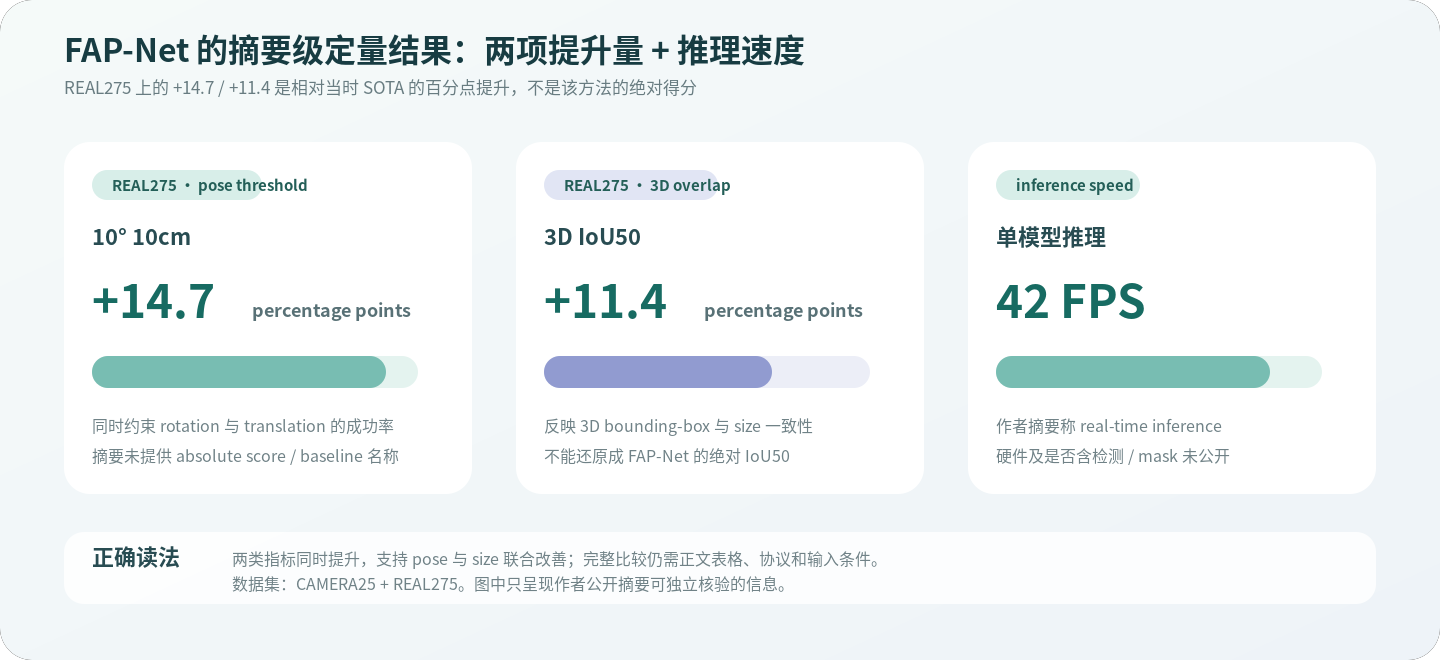Click the '42 FPS' value
Image resolution: width=1440 pixels, height=660 pixels.
(x=1070, y=301)
